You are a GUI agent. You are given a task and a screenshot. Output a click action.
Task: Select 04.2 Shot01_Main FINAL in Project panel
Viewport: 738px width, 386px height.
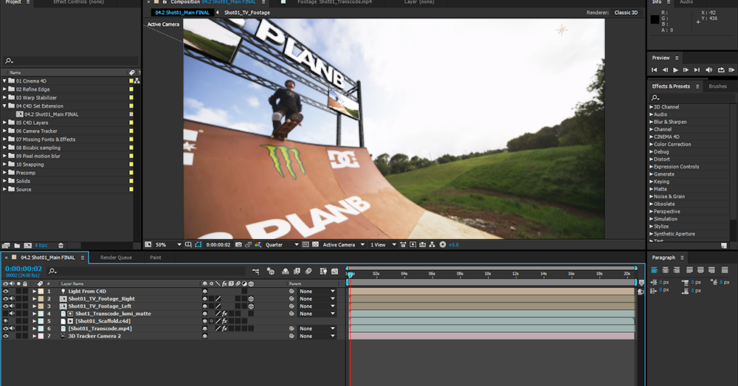click(51, 114)
